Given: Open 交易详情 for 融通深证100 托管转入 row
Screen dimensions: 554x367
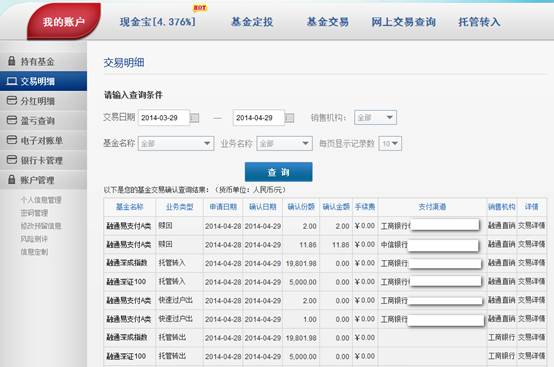Looking at the screenshot, I should coord(531,282).
